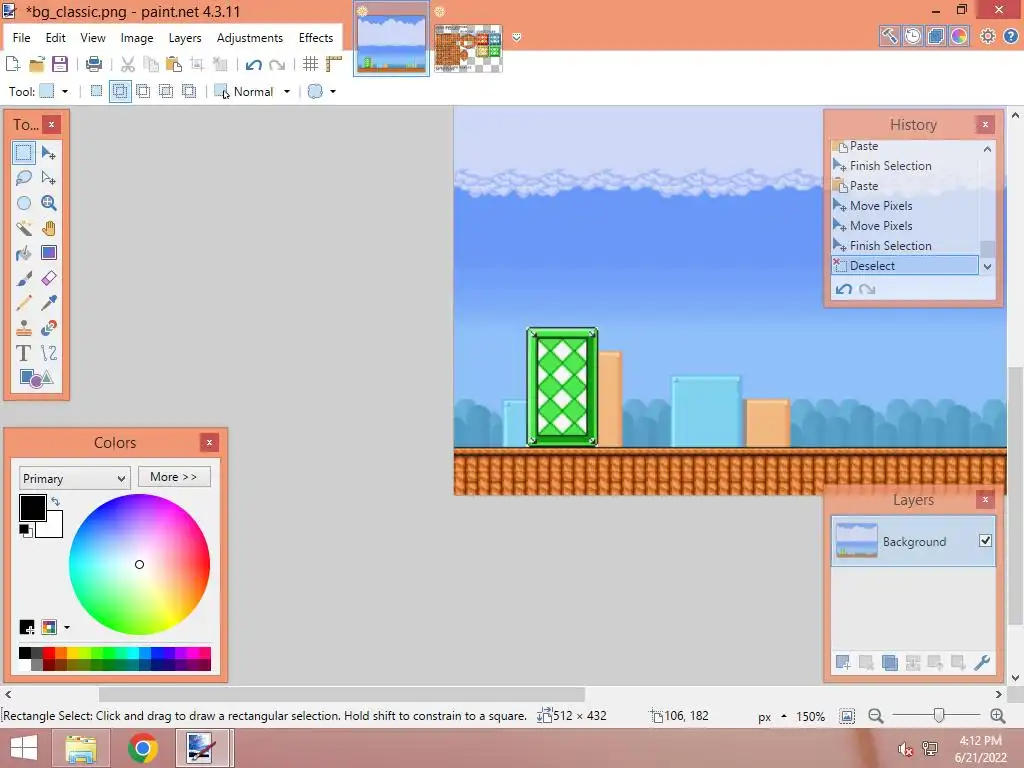Click the Print icon in toolbar
The width and height of the screenshot is (1024, 768).
pos(94,64)
